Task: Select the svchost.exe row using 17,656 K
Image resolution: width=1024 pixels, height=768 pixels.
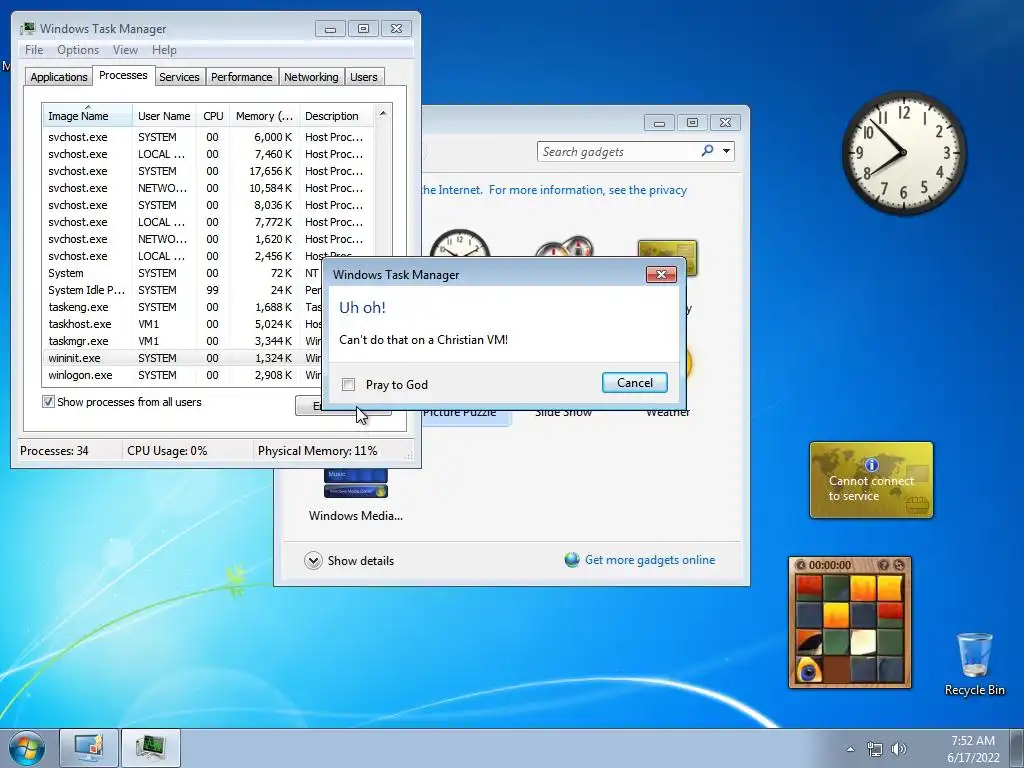Action: (x=209, y=171)
